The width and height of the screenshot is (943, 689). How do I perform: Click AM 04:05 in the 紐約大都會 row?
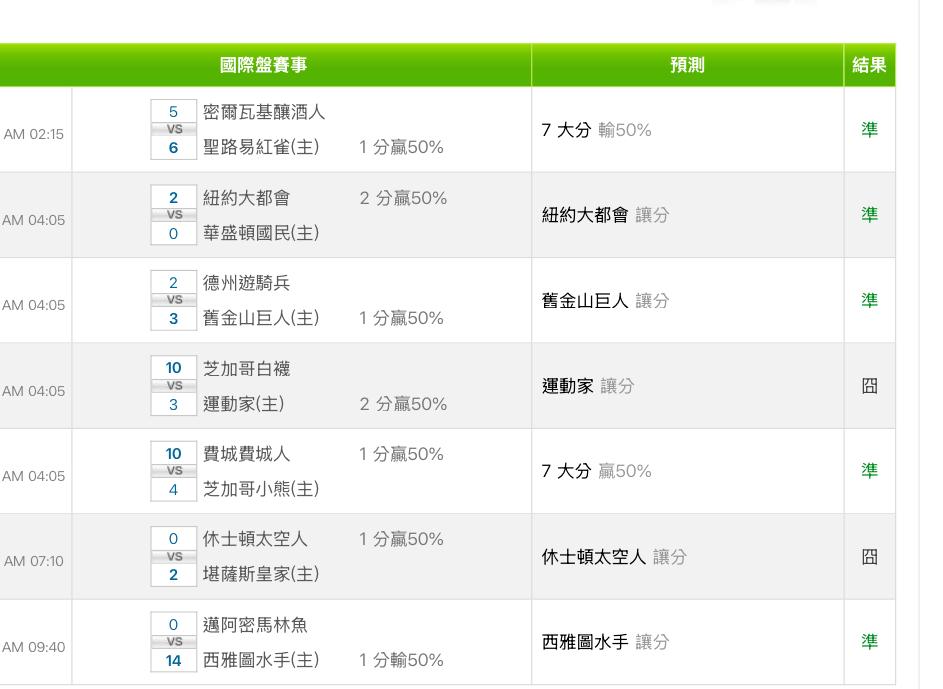(34, 220)
